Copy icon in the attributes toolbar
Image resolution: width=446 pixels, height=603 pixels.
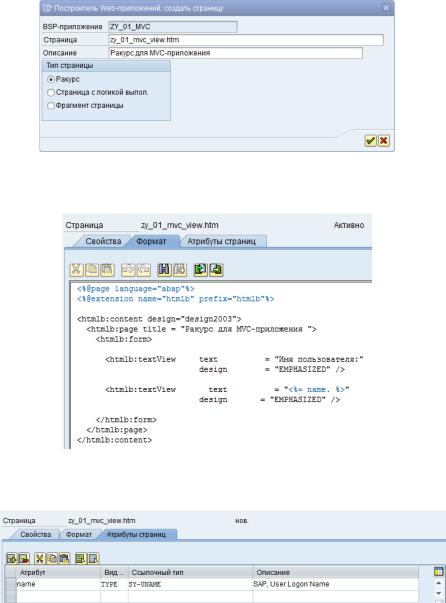click(x=52, y=558)
